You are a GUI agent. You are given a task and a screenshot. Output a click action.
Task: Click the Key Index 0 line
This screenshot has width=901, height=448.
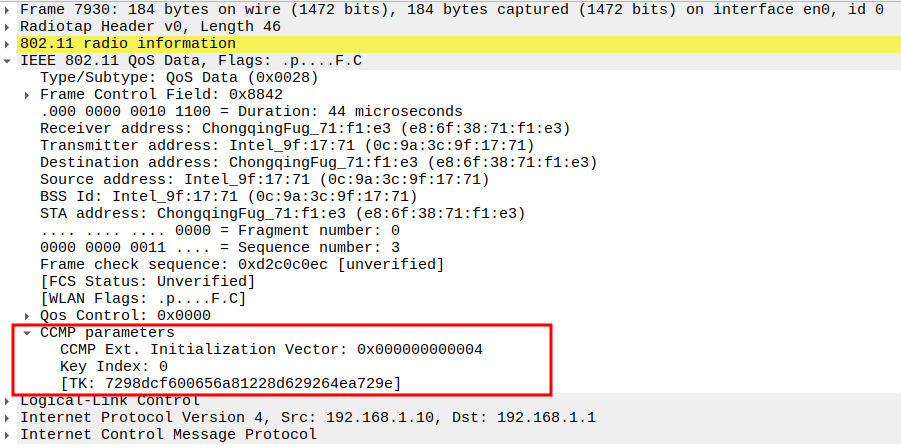[114, 367]
